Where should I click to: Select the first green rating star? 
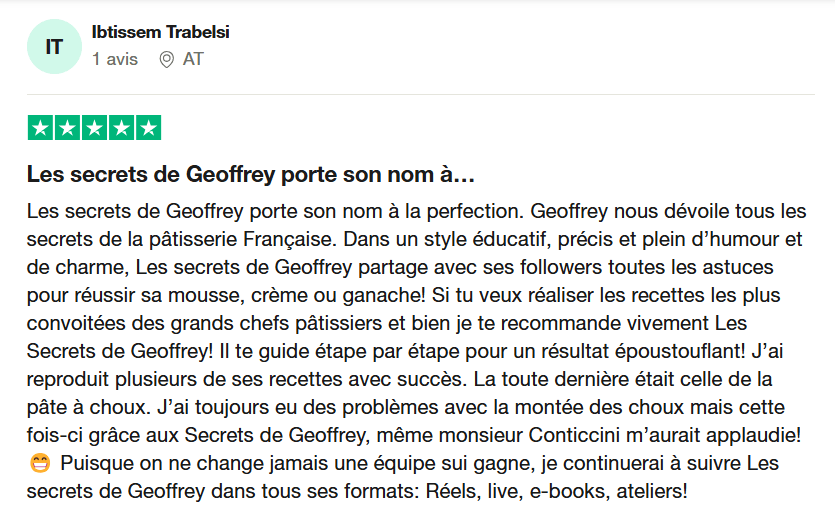coord(40,128)
